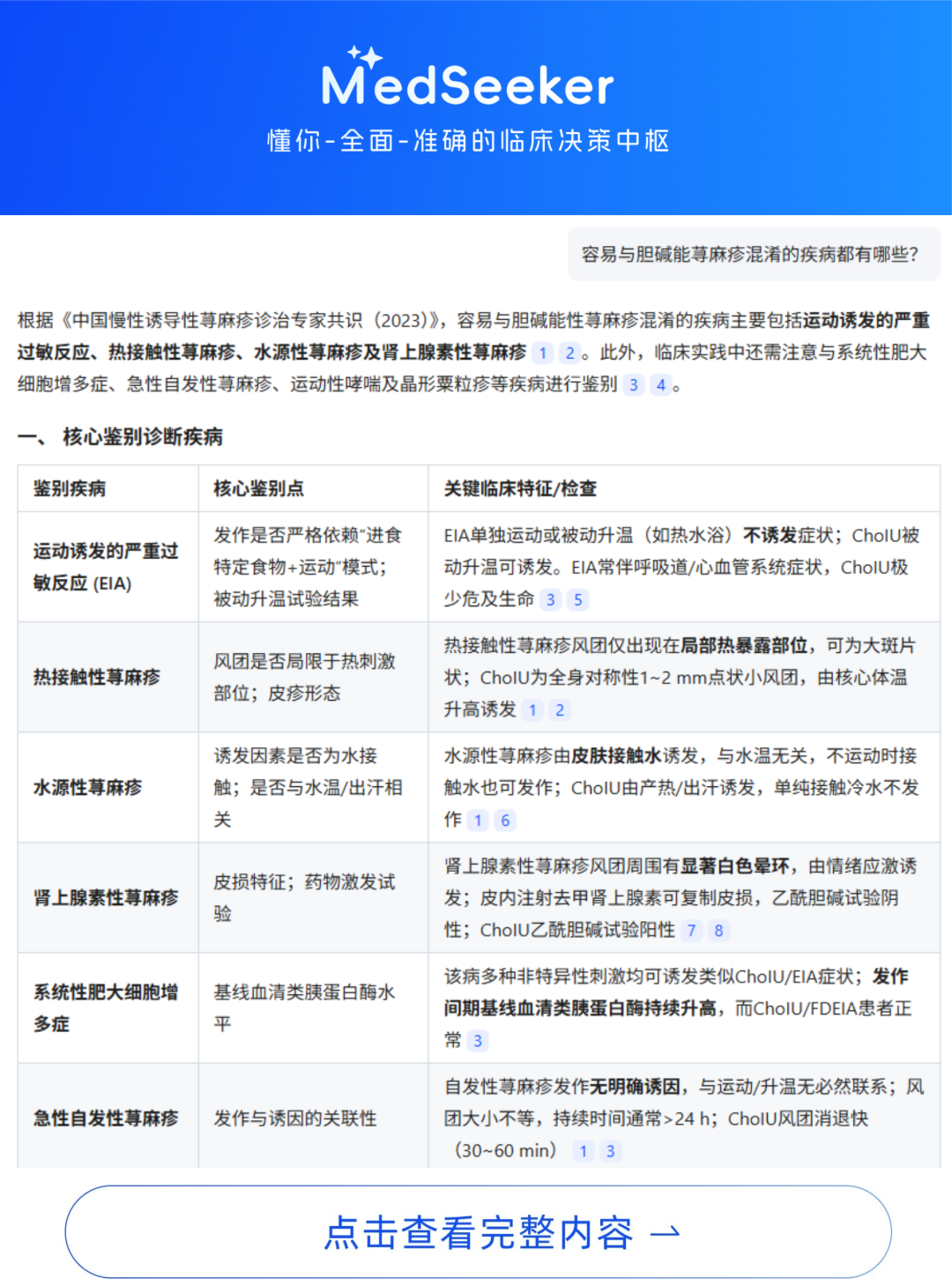Open citation badge 6 in 水源性荨麻疹 row
952x1286 pixels.
(x=505, y=821)
